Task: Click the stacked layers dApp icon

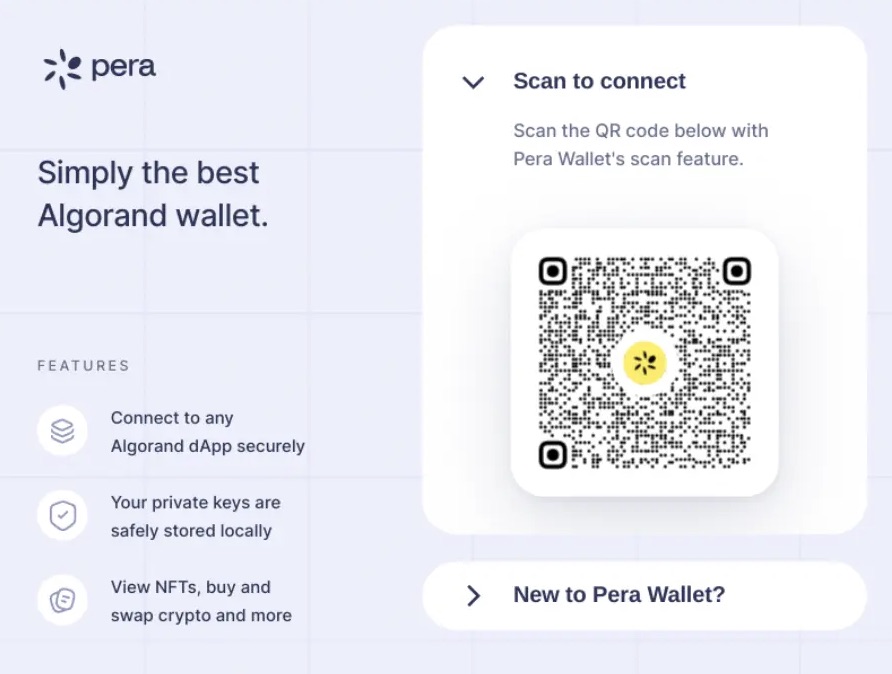Action: pyautogui.click(x=63, y=431)
